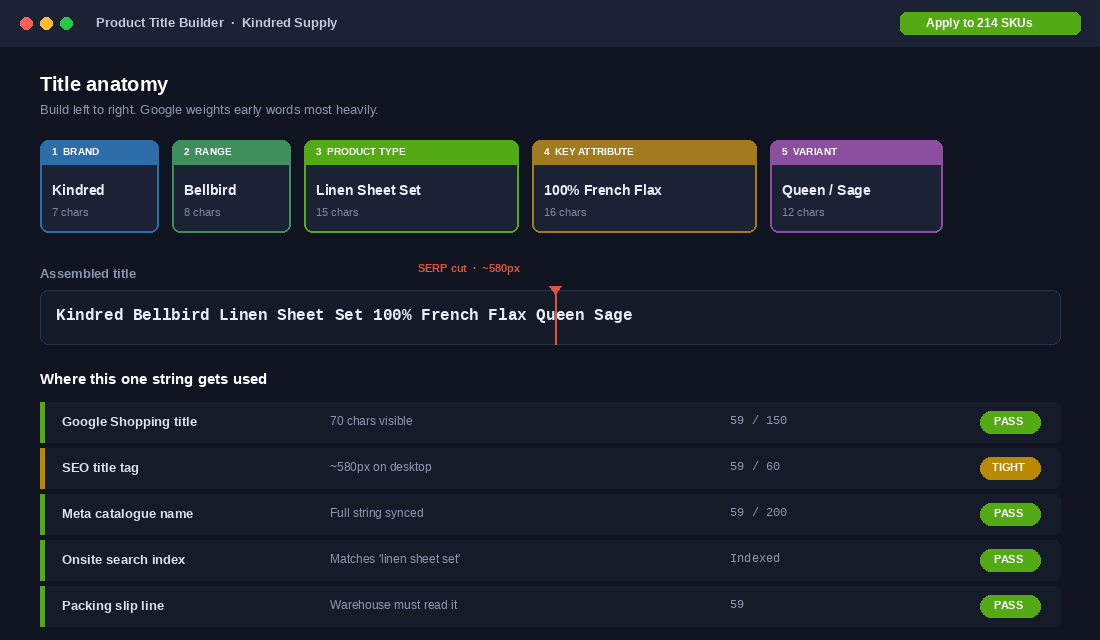Image resolution: width=1100 pixels, height=640 pixels.
Task: Select the SEO title tag row
Action: click(x=550, y=468)
